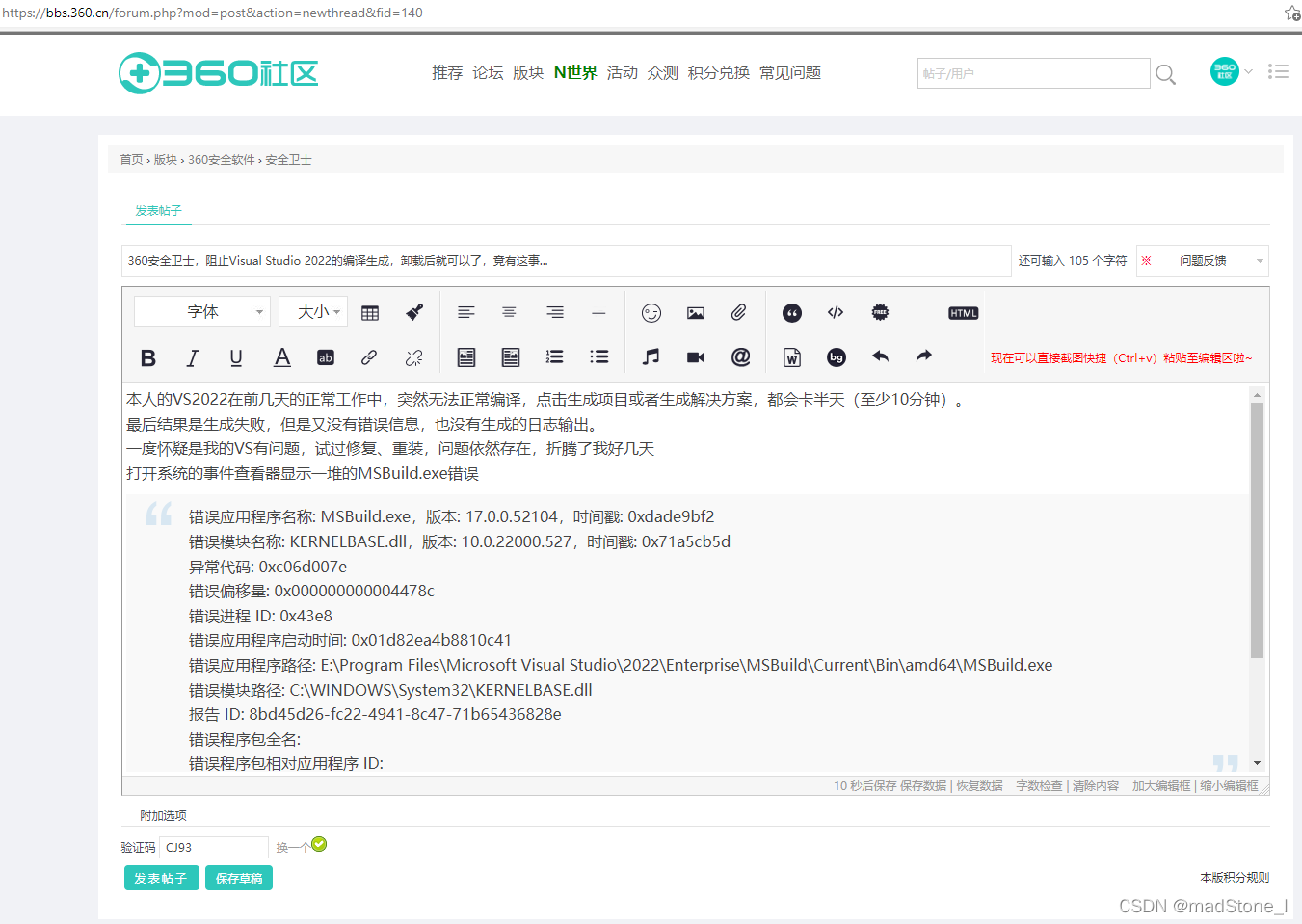Expand the user avatar menu arrow
The width and height of the screenshot is (1302, 924).
pos(1249,71)
